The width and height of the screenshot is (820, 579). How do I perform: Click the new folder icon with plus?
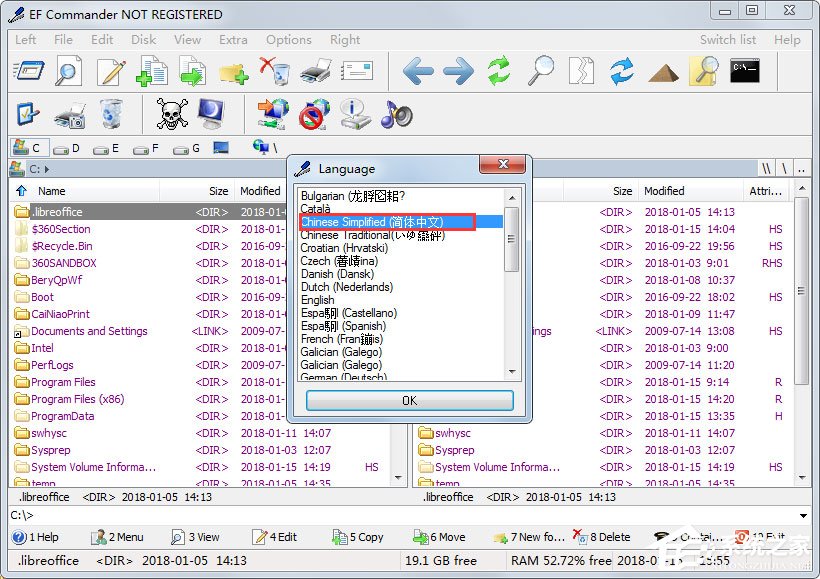(x=233, y=73)
